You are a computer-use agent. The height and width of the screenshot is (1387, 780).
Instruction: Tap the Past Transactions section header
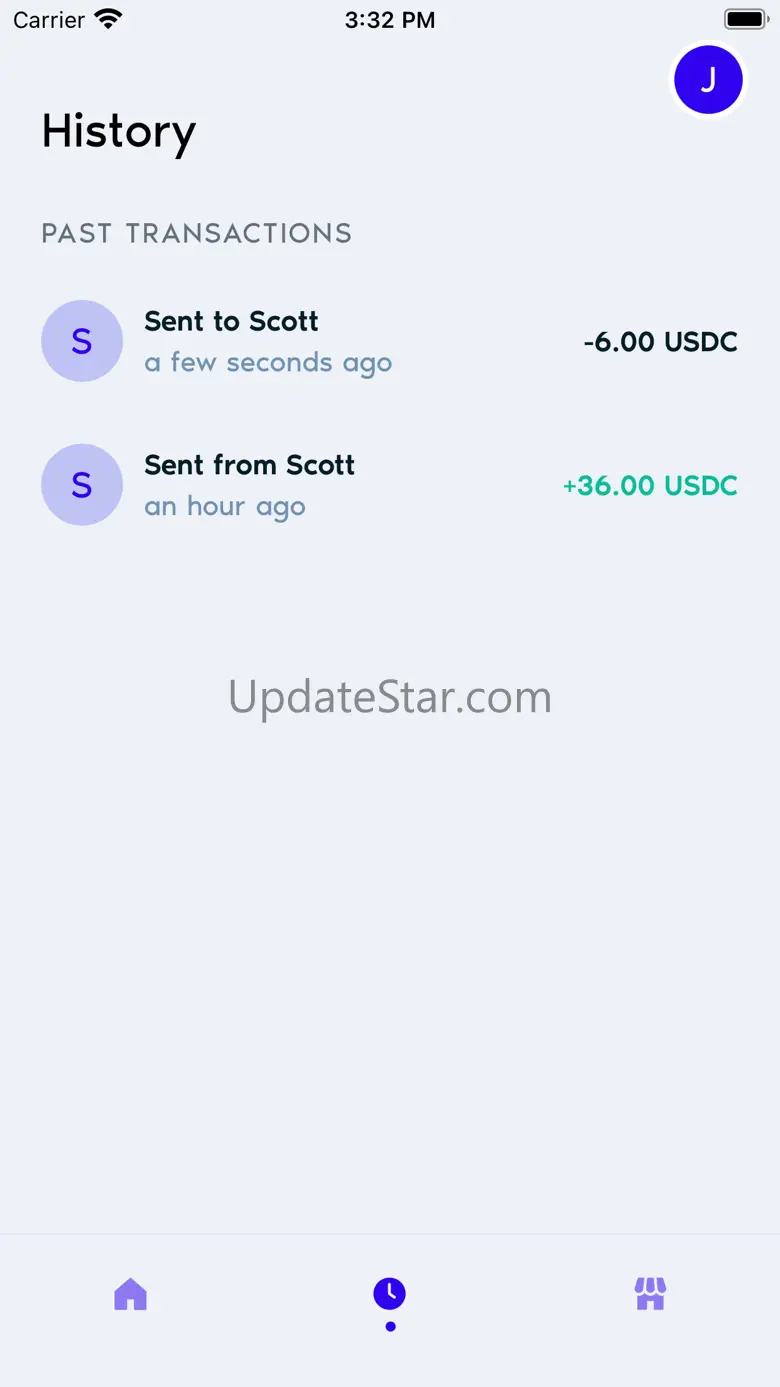point(197,234)
